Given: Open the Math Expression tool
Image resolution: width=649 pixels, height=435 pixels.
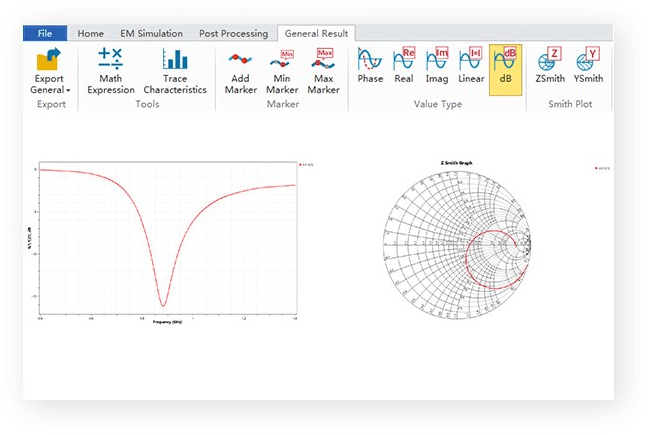Looking at the screenshot, I should (x=111, y=71).
